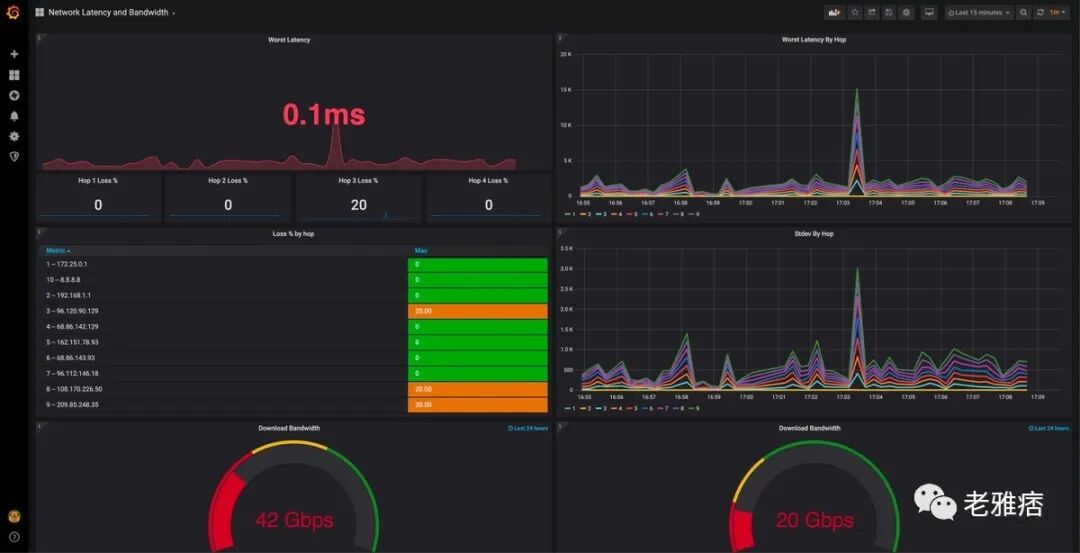The height and width of the screenshot is (553, 1080).
Task: Click the zoom out magnifier icon
Action: 1024,12
